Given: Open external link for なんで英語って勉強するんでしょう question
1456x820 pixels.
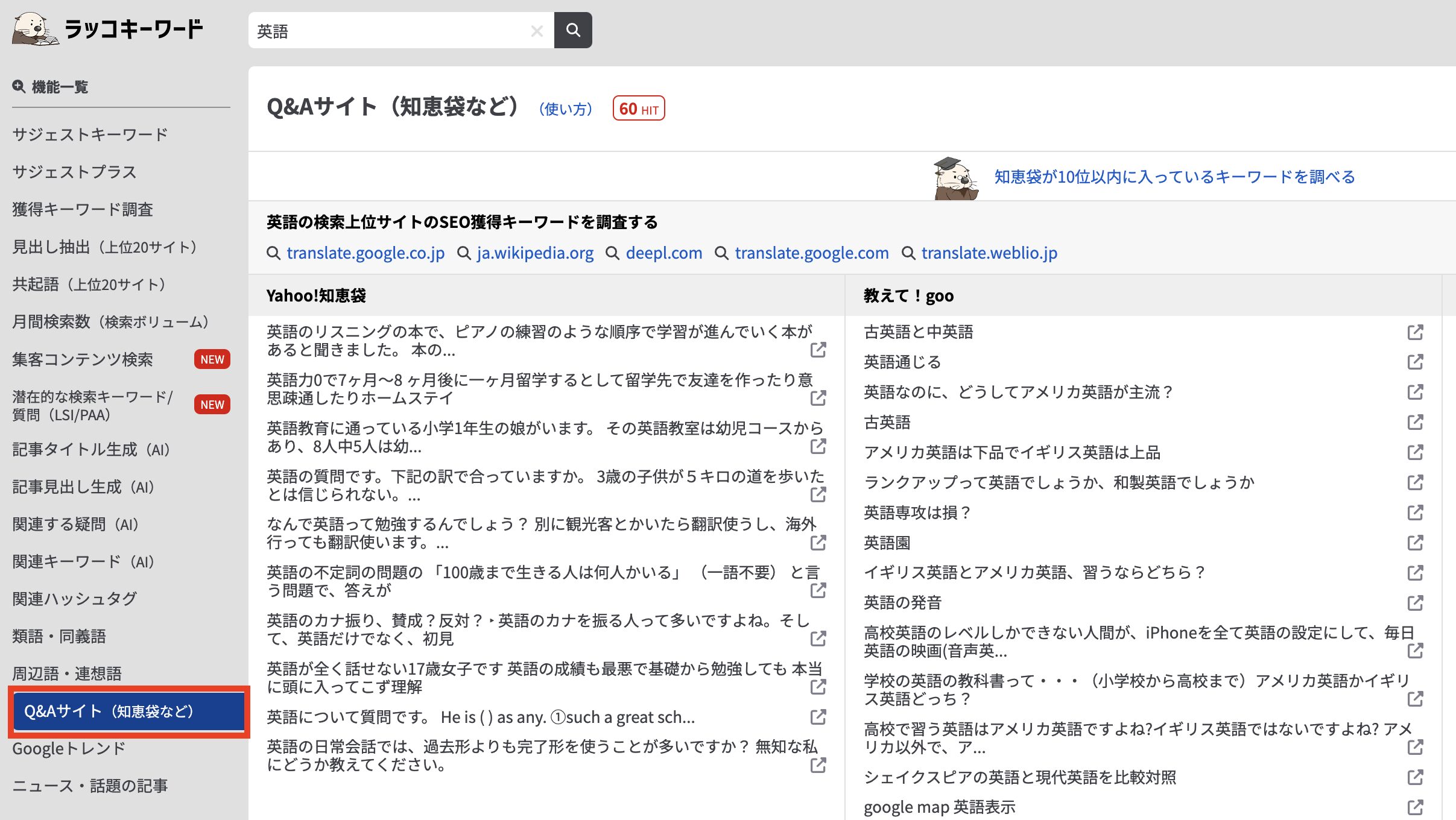Looking at the screenshot, I should click(x=818, y=543).
